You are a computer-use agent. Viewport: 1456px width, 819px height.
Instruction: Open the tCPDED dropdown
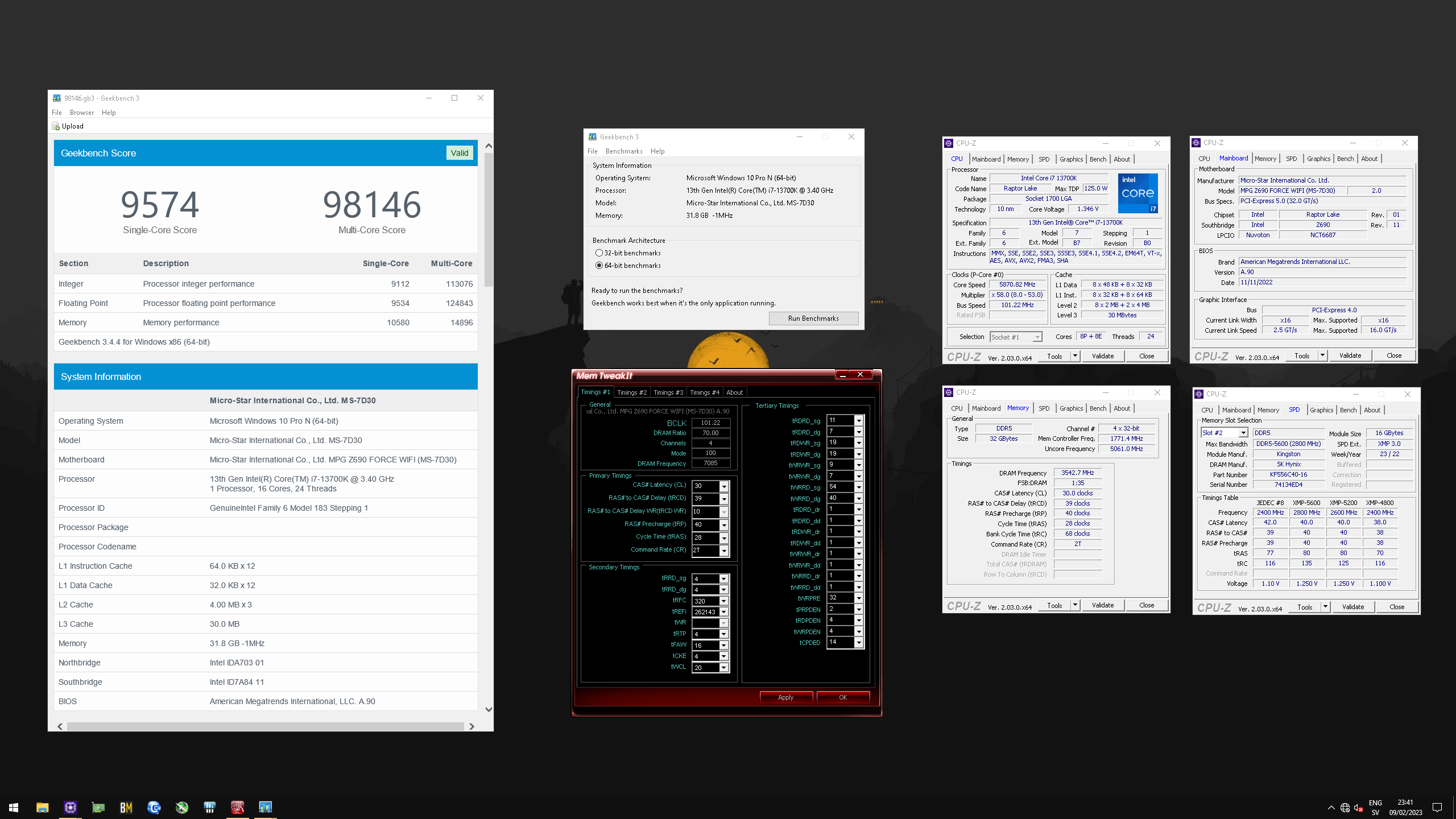point(859,643)
